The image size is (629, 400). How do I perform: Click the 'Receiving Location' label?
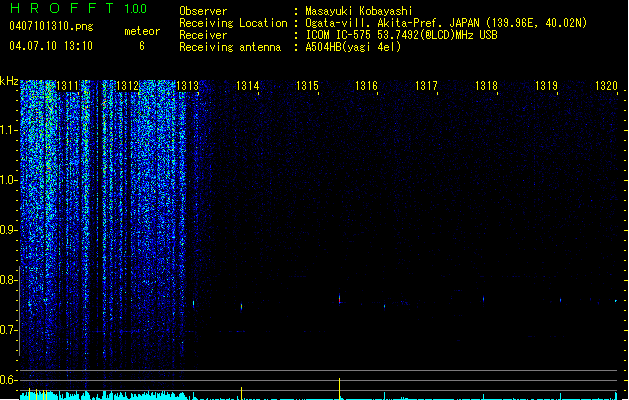233,23
